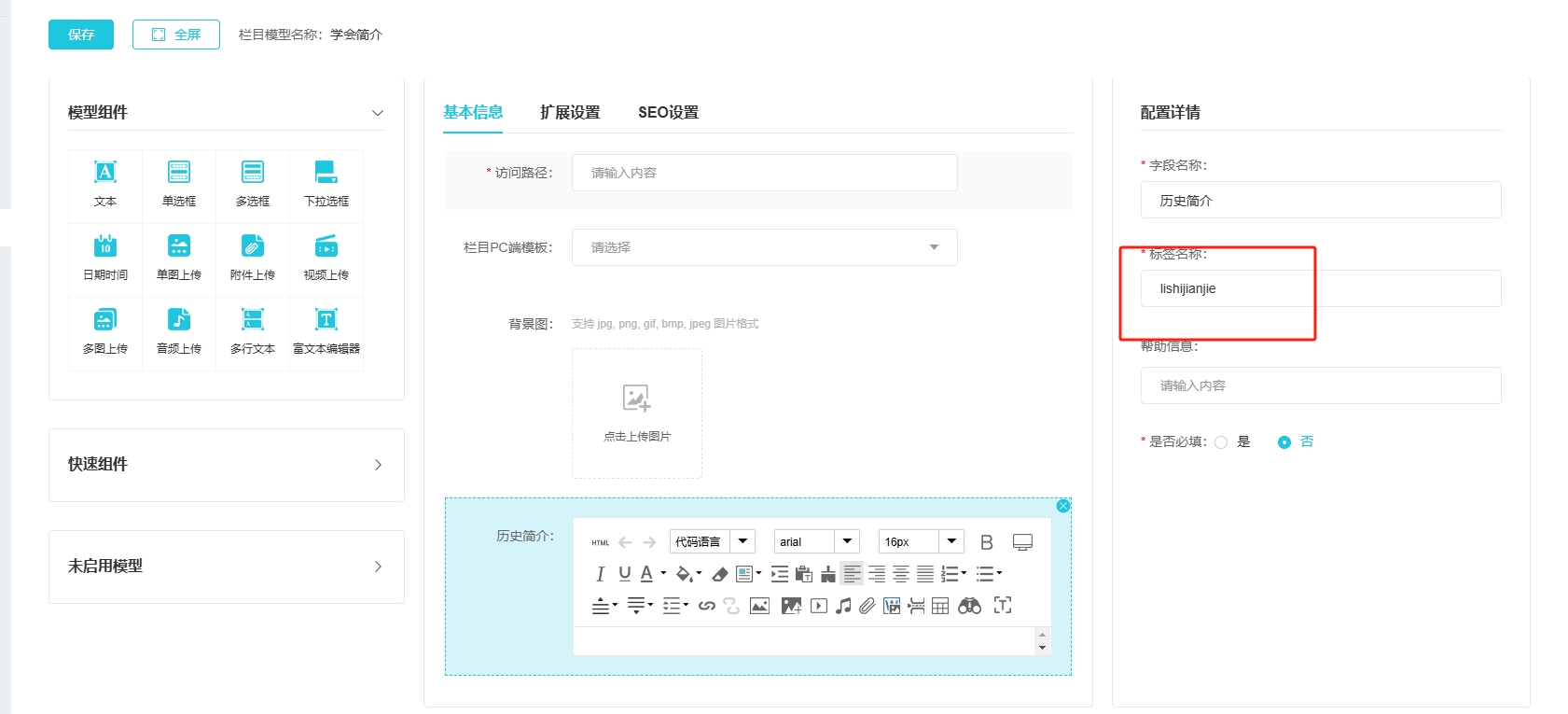
Task: Align editor text to the right
Action: point(877,574)
